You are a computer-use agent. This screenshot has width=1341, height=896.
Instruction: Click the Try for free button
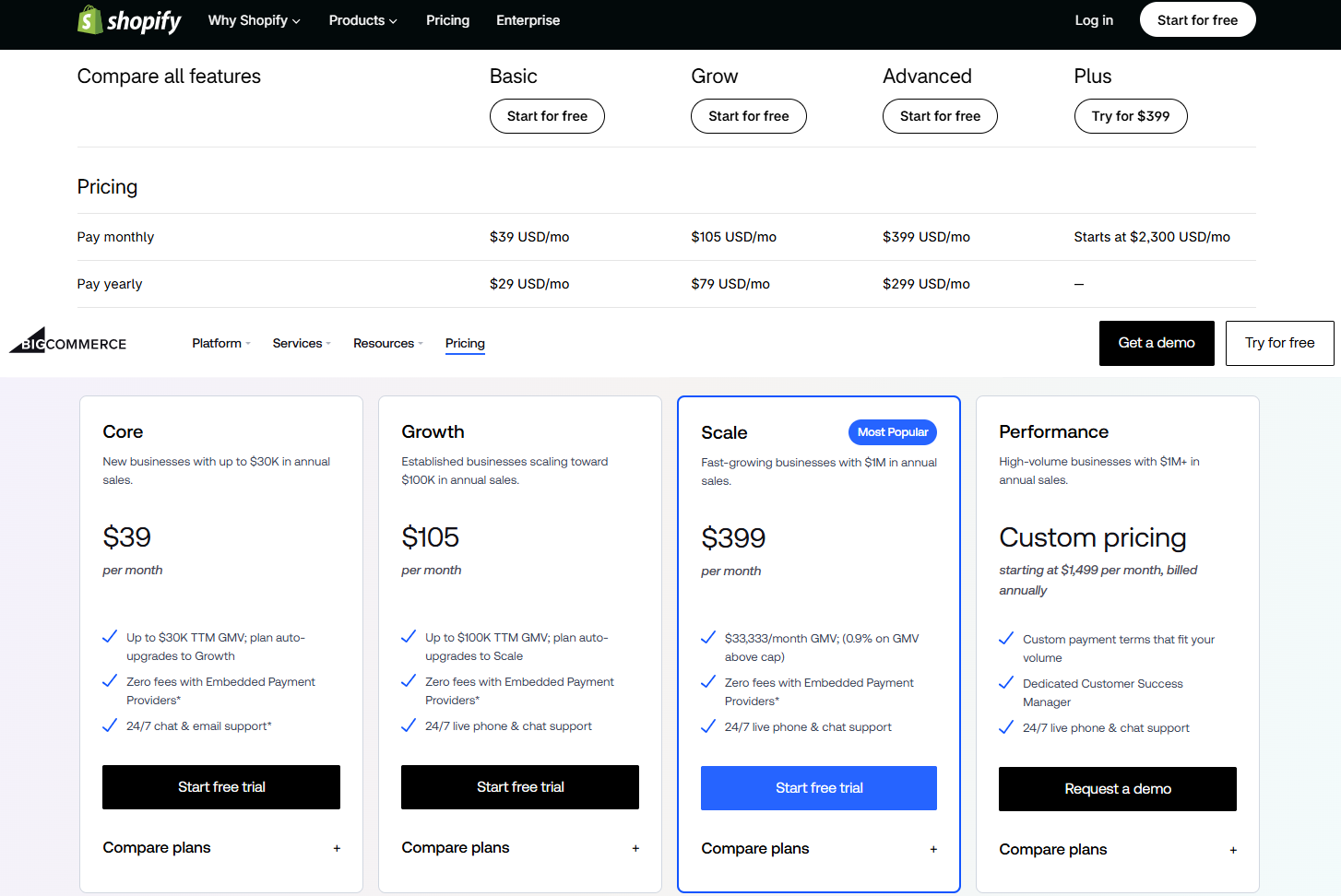coord(1279,343)
